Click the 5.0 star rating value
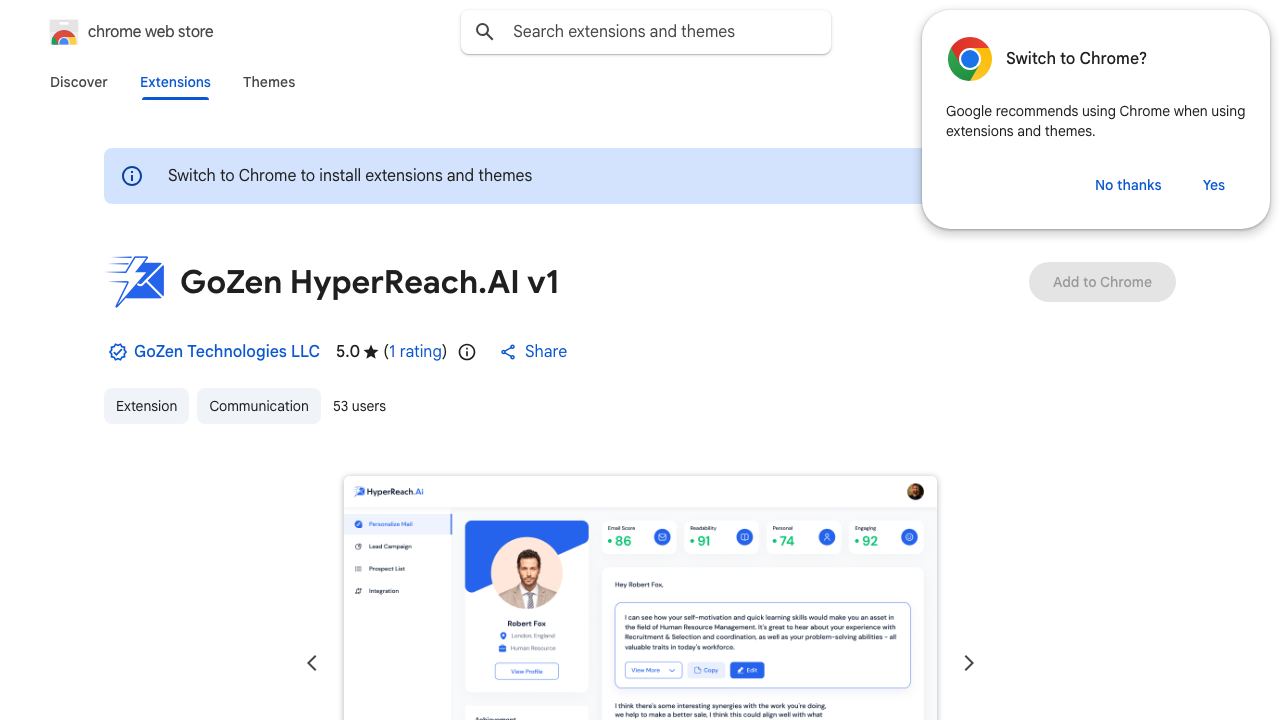This screenshot has height=720, width=1280. (357, 352)
